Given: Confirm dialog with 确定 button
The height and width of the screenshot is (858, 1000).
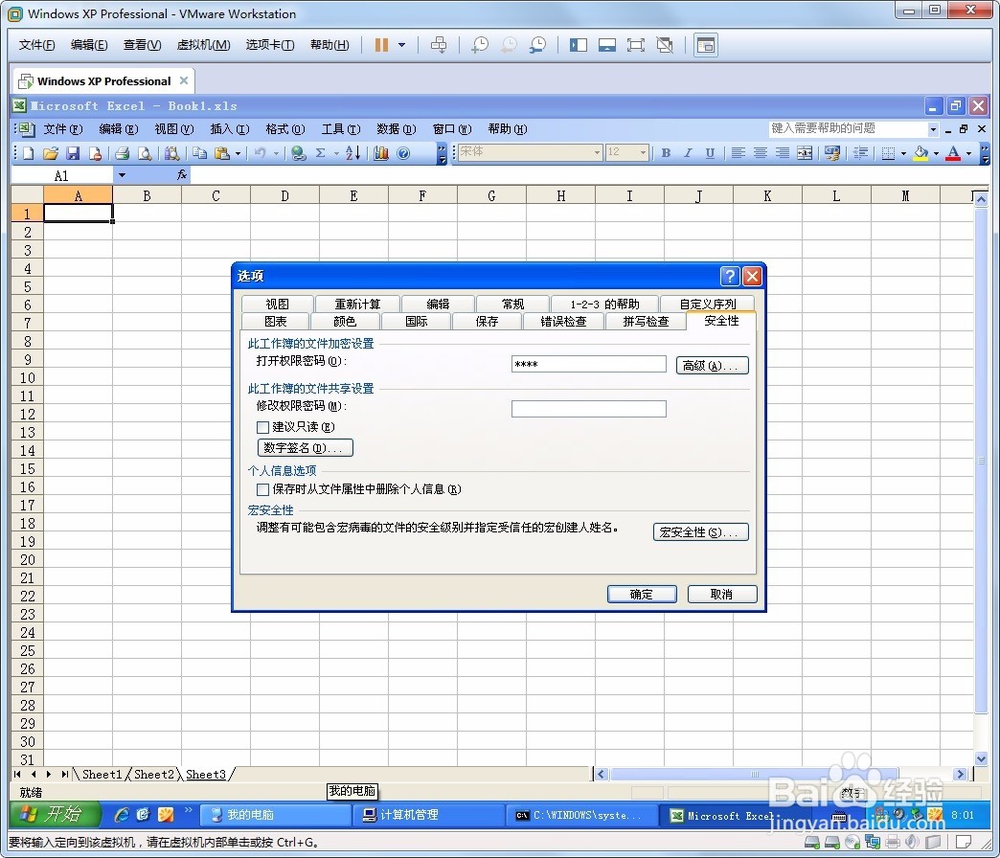Looking at the screenshot, I should (642, 595).
